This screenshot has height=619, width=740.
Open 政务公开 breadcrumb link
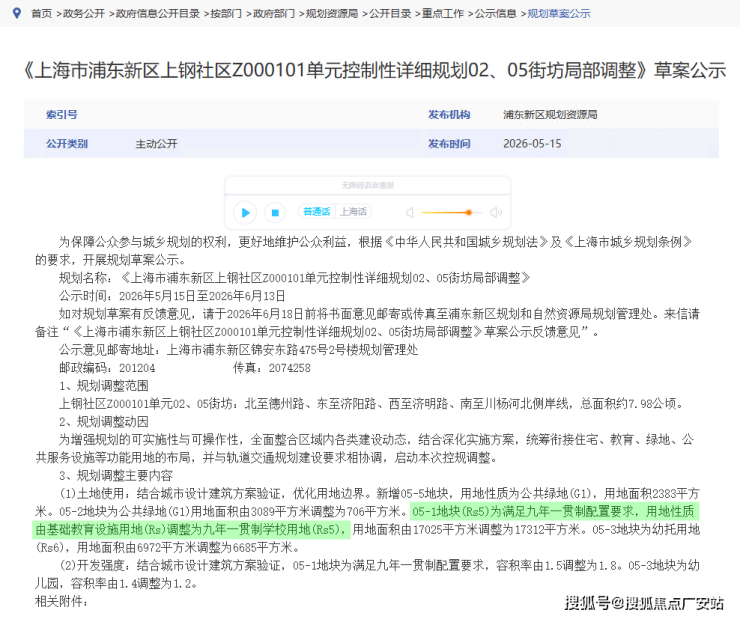(84, 14)
